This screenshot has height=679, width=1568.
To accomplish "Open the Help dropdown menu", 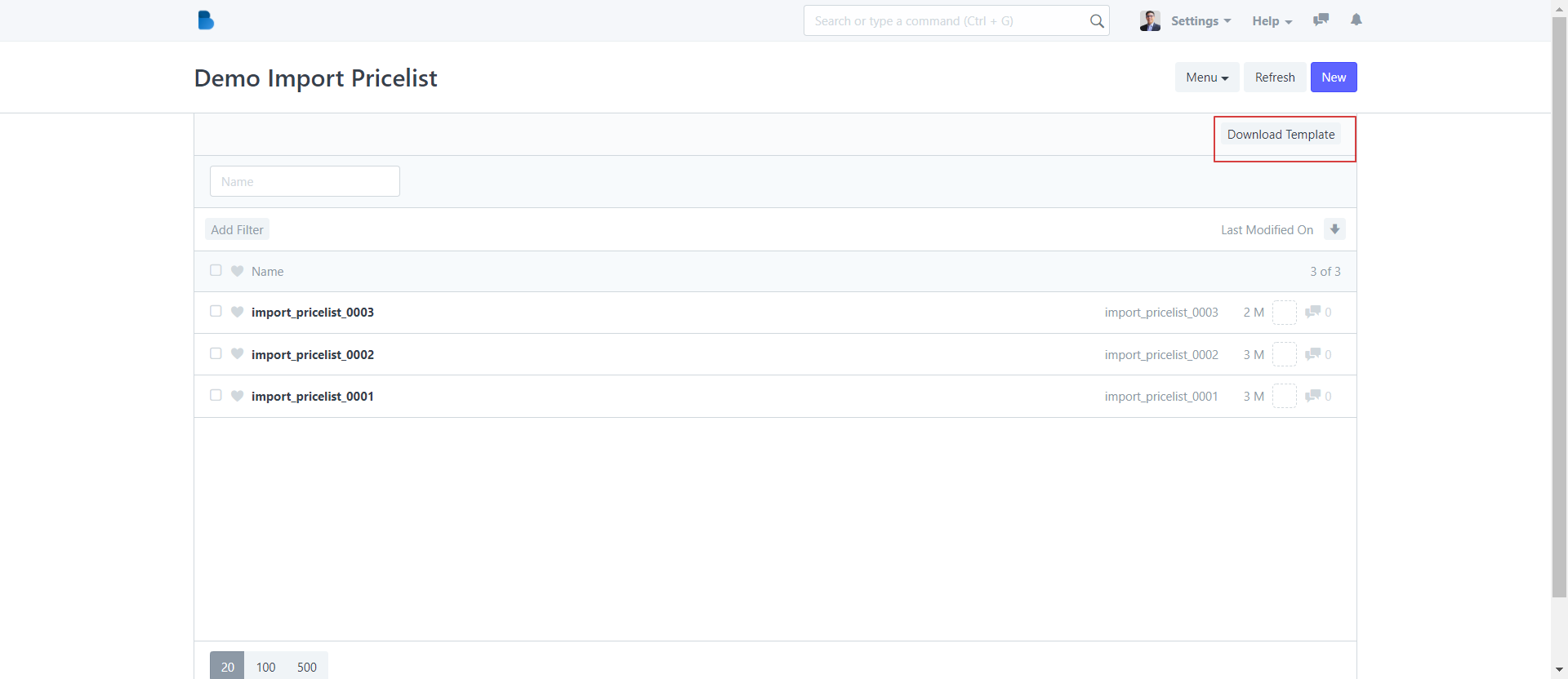I will [x=1272, y=21].
